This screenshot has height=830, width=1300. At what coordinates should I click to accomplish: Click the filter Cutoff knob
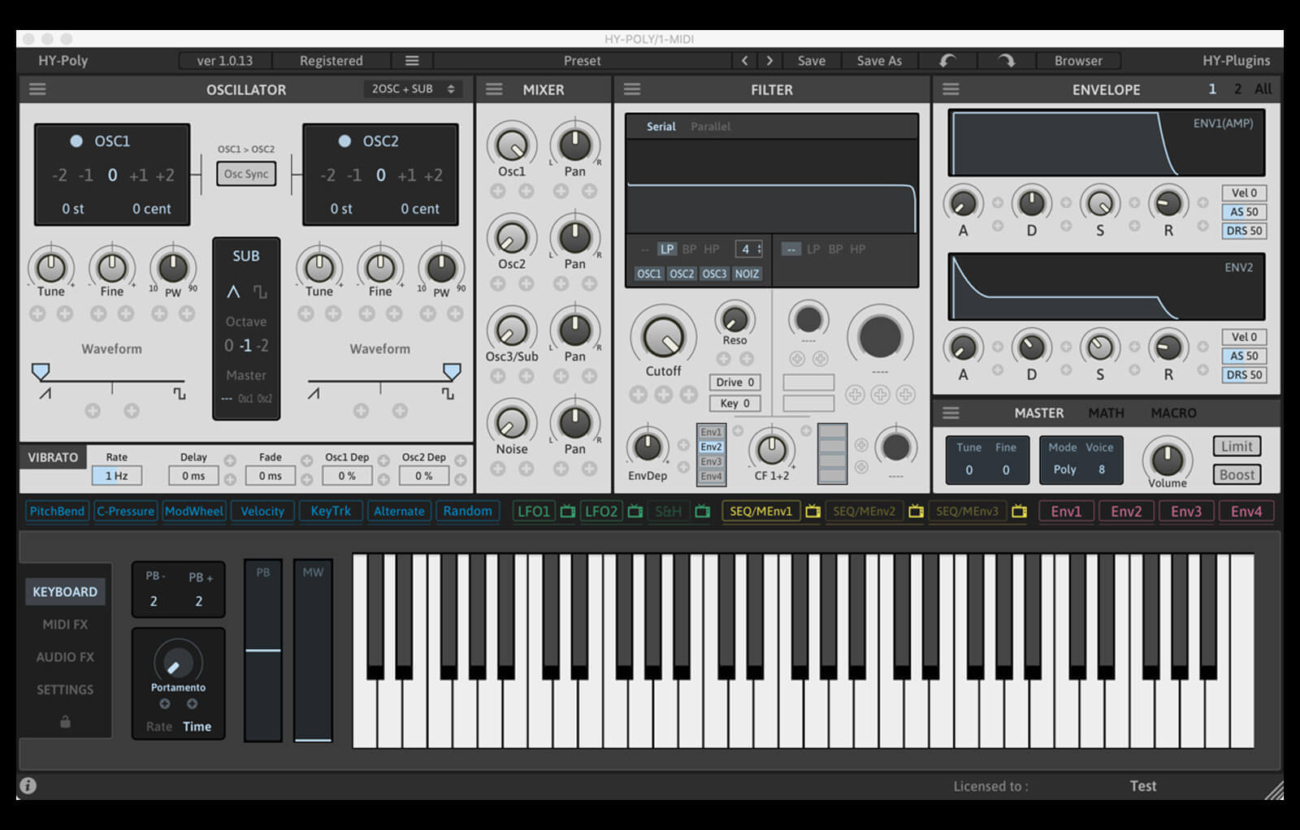tap(663, 336)
